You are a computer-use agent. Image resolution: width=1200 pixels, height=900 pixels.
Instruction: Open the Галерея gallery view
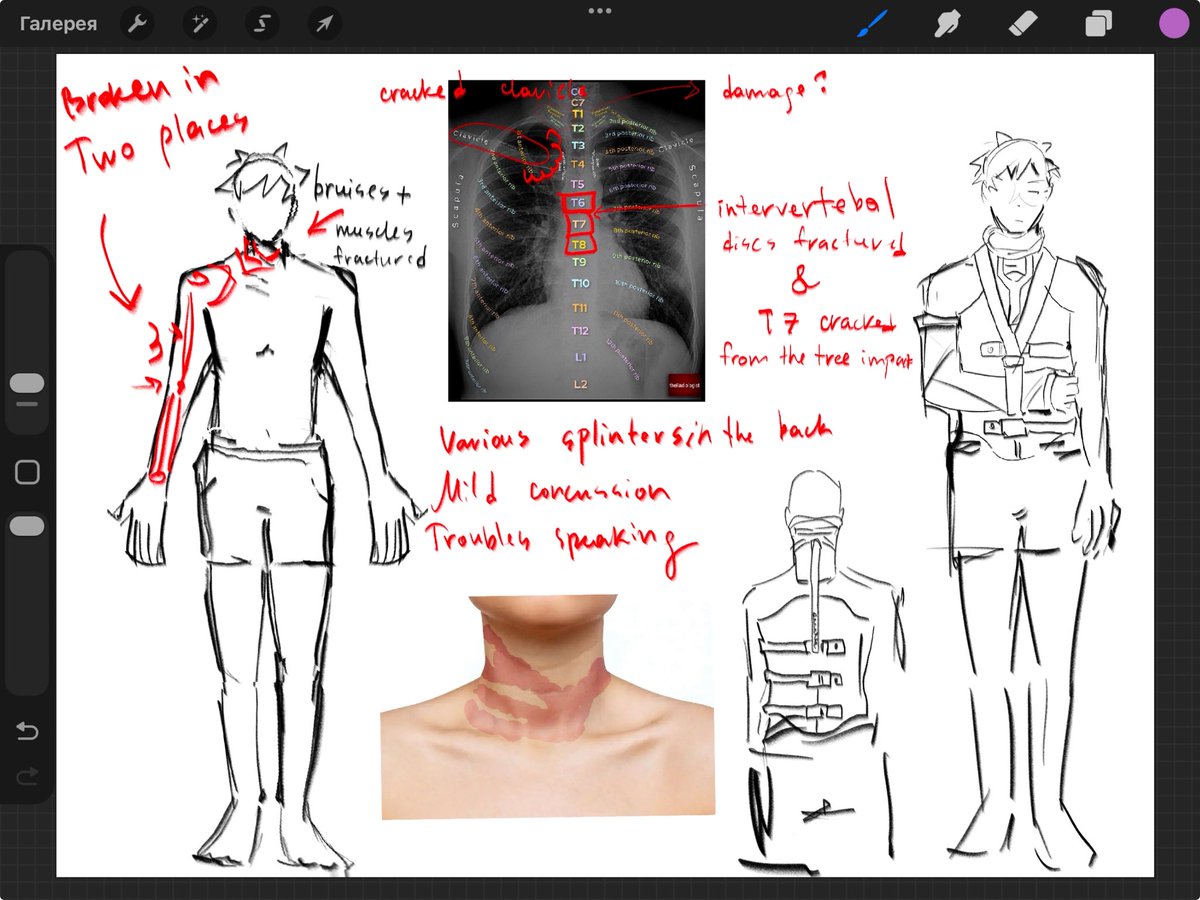point(59,23)
